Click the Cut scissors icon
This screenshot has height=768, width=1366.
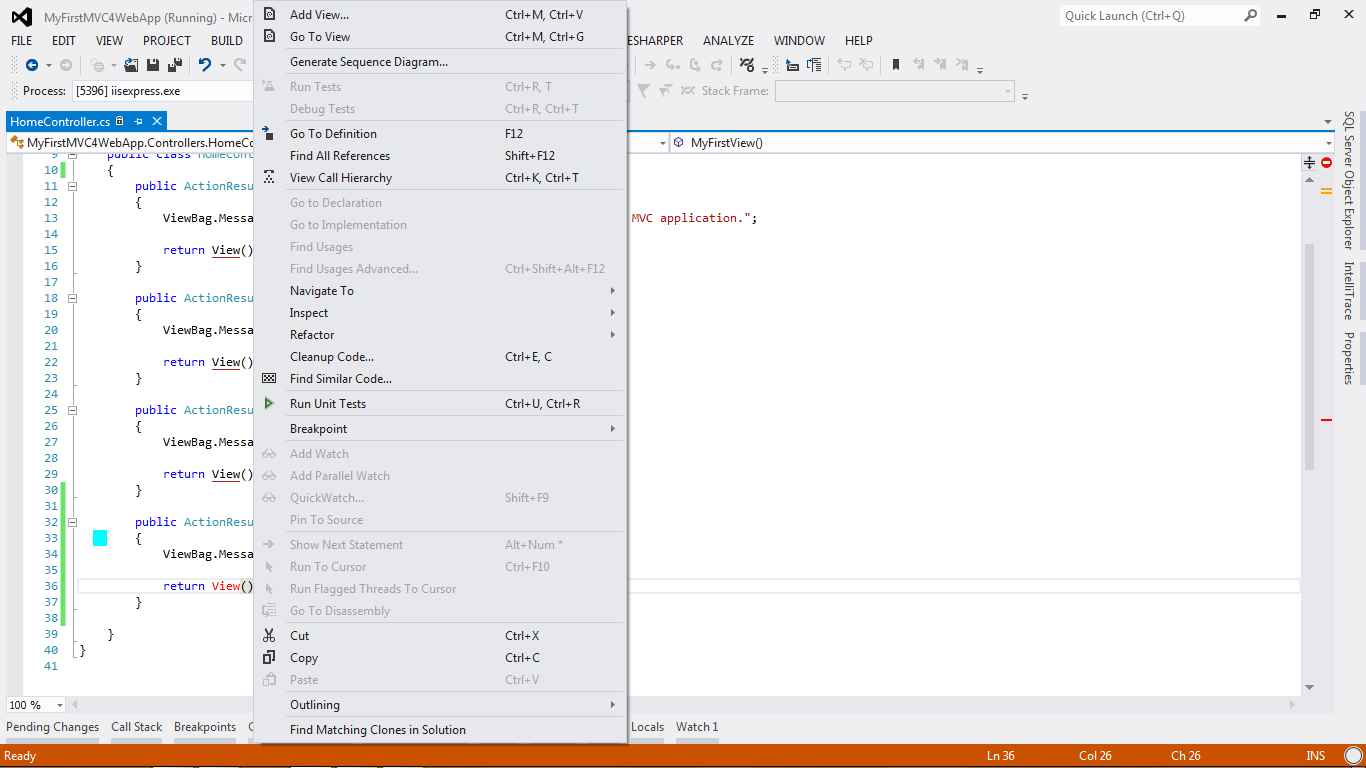coord(269,636)
